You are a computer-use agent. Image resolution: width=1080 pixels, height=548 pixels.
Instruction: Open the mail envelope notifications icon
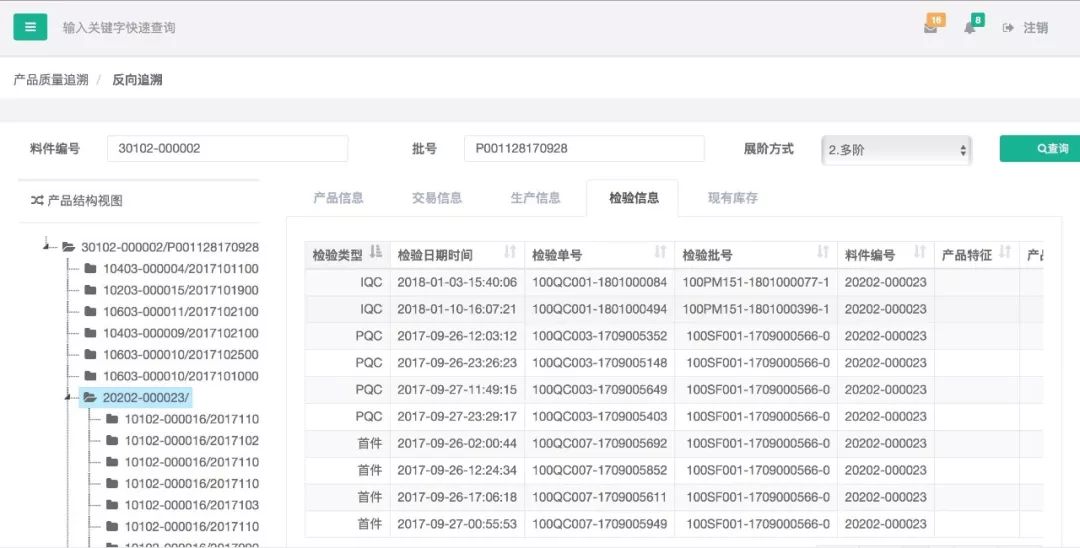[x=931, y=28]
